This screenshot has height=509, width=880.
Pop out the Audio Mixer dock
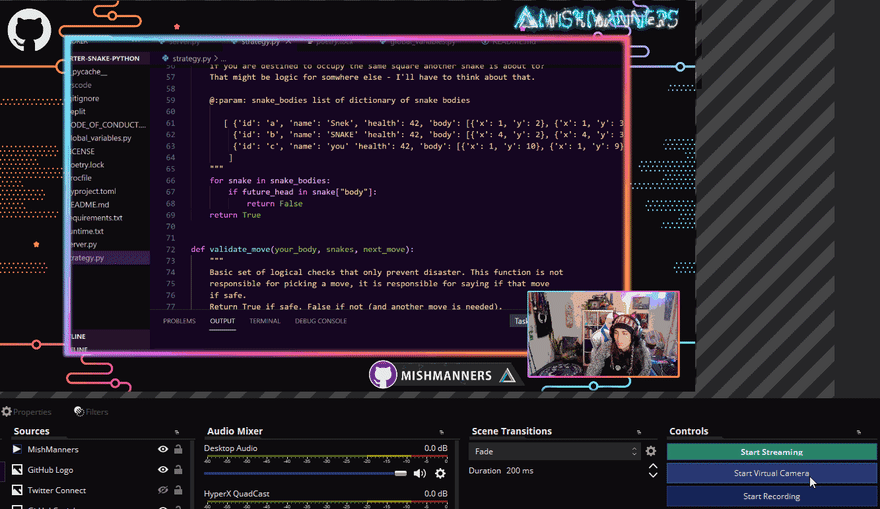point(442,432)
